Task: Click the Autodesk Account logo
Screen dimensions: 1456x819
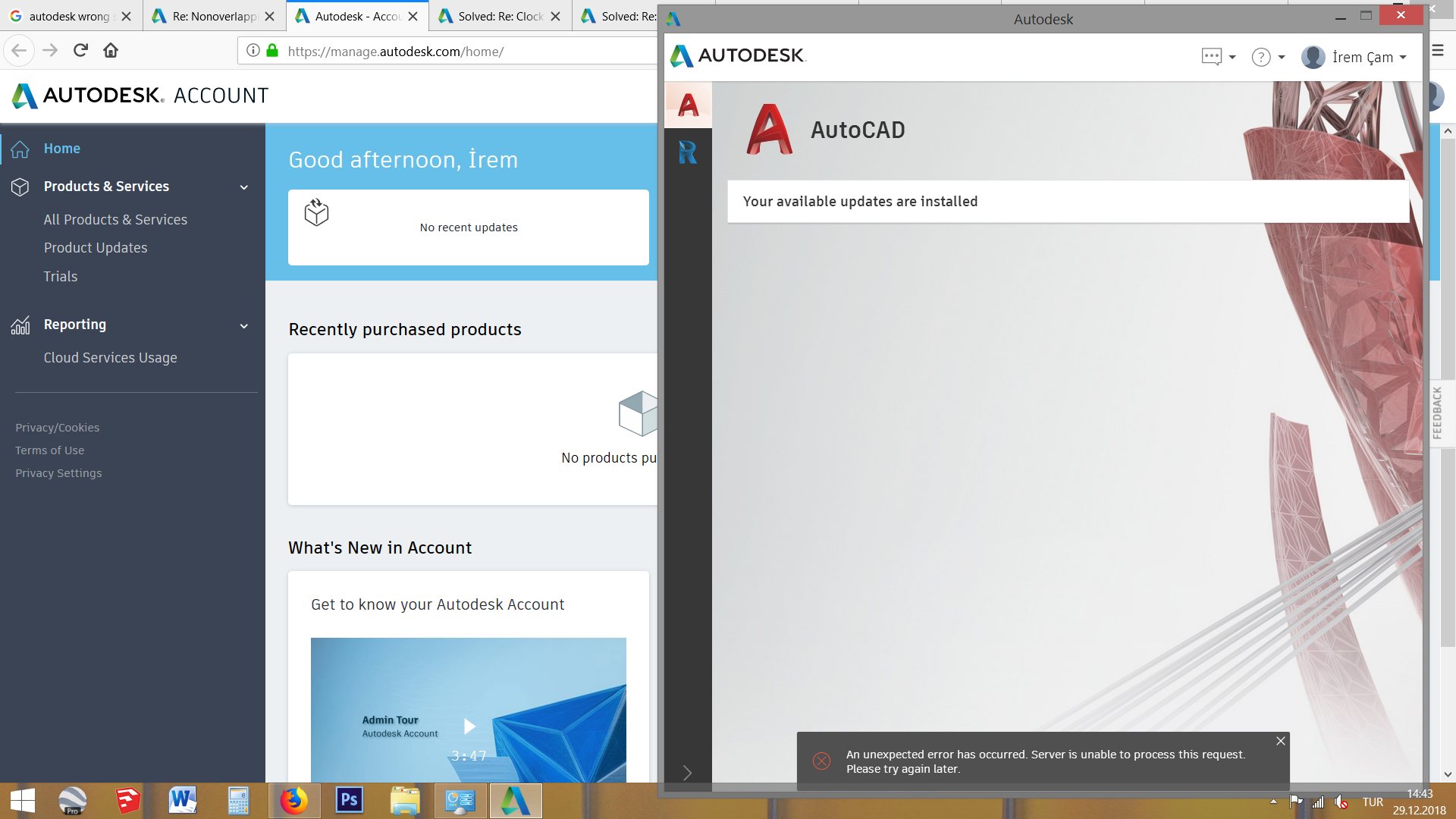Action: coord(140,96)
